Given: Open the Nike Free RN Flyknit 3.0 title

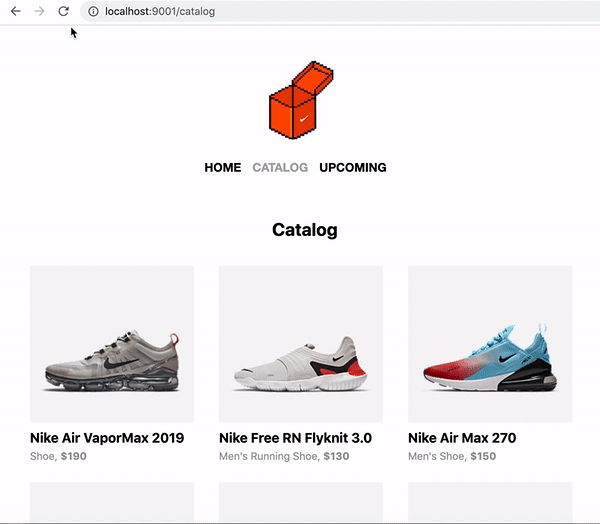Looking at the screenshot, I should click(295, 438).
